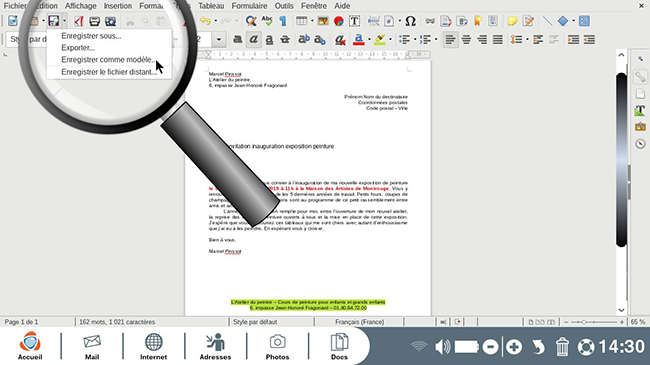Toggle justified alignment button

pos(497,39)
